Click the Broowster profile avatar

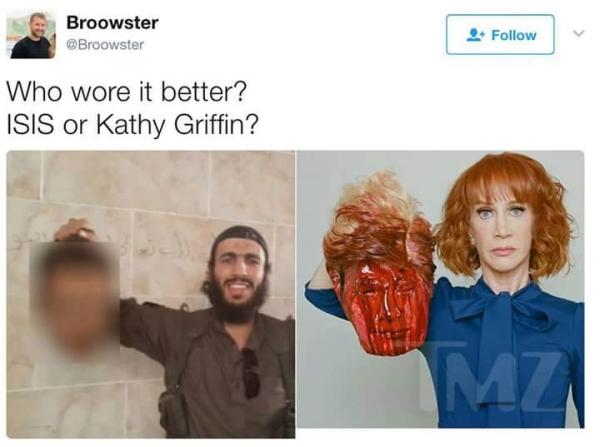click(x=31, y=34)
